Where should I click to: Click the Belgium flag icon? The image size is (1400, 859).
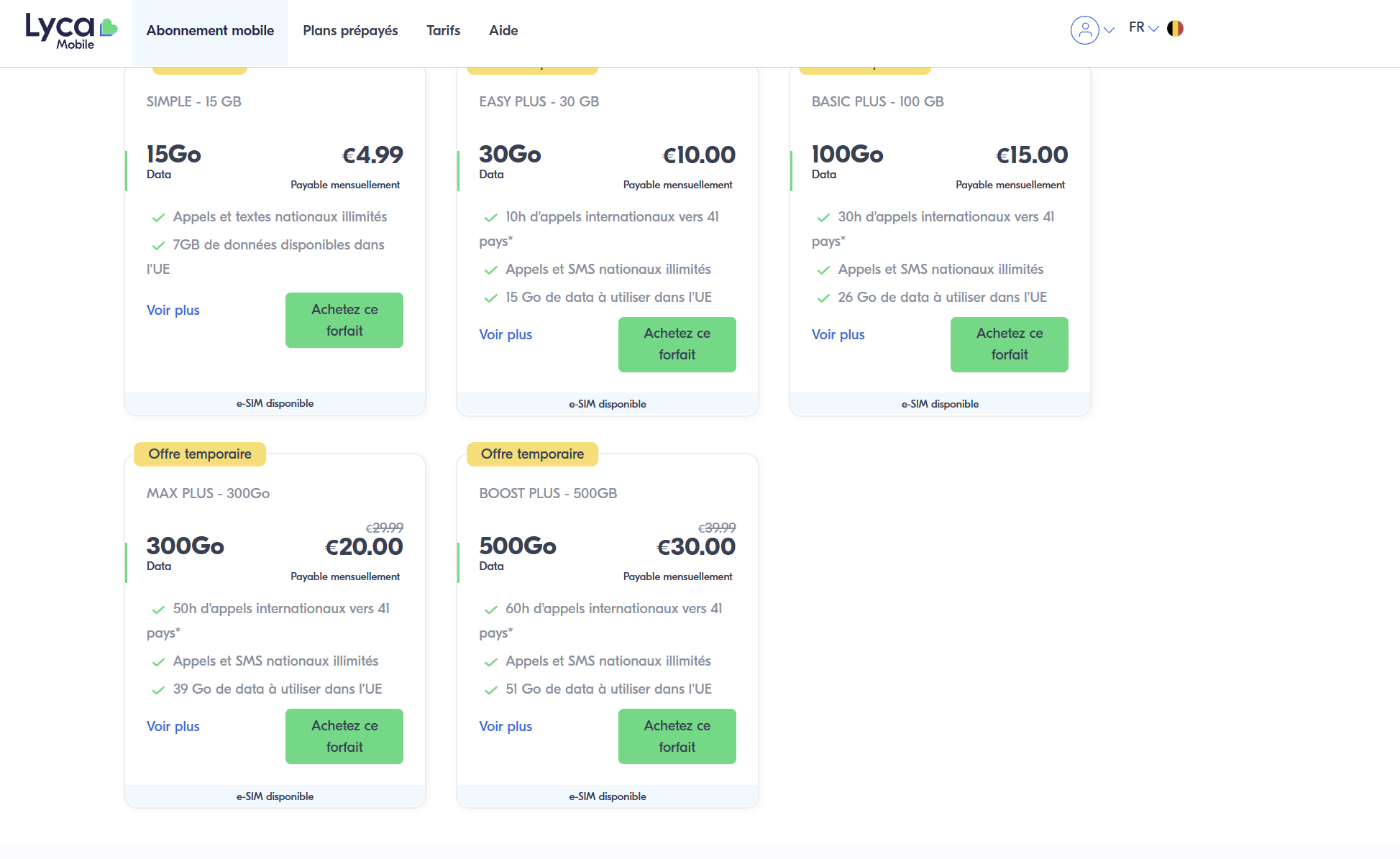tap(1175, 29)
